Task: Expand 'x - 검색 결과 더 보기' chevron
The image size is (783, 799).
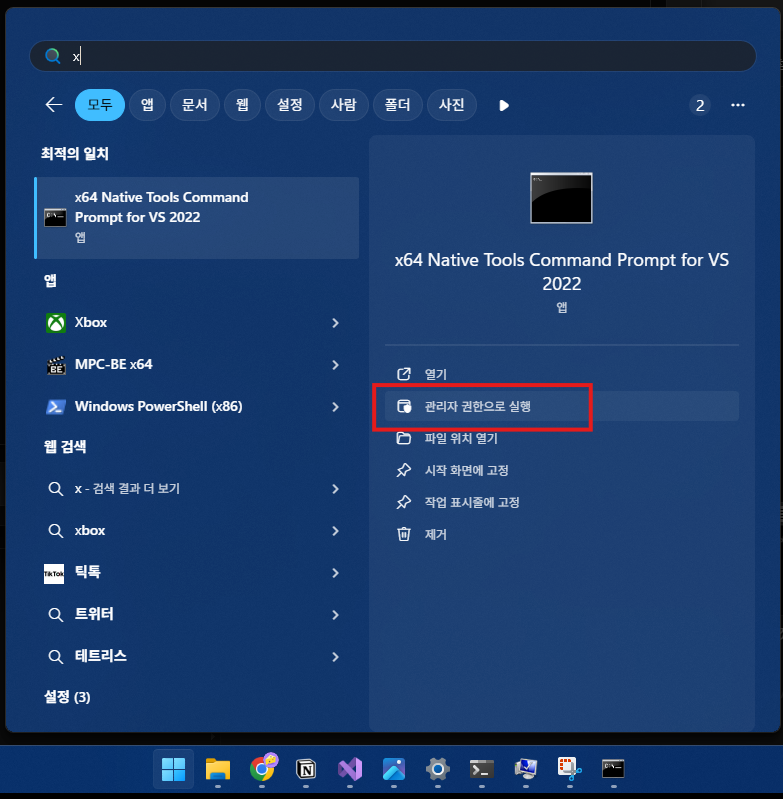Action: [335, 489]
